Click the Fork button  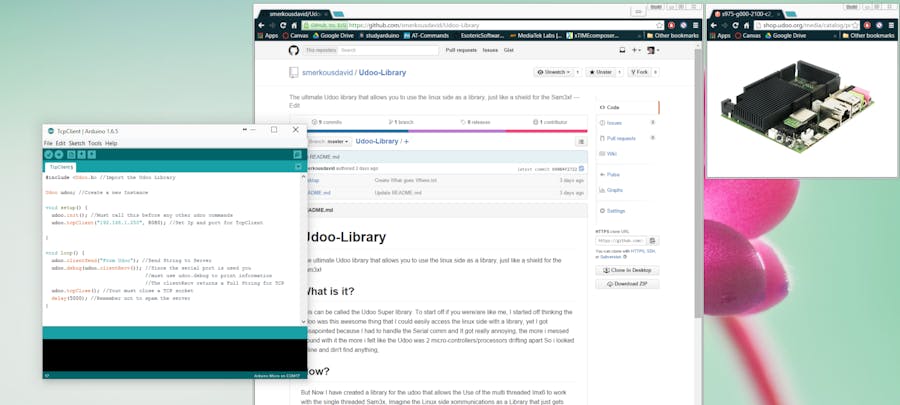pos(639,72)
